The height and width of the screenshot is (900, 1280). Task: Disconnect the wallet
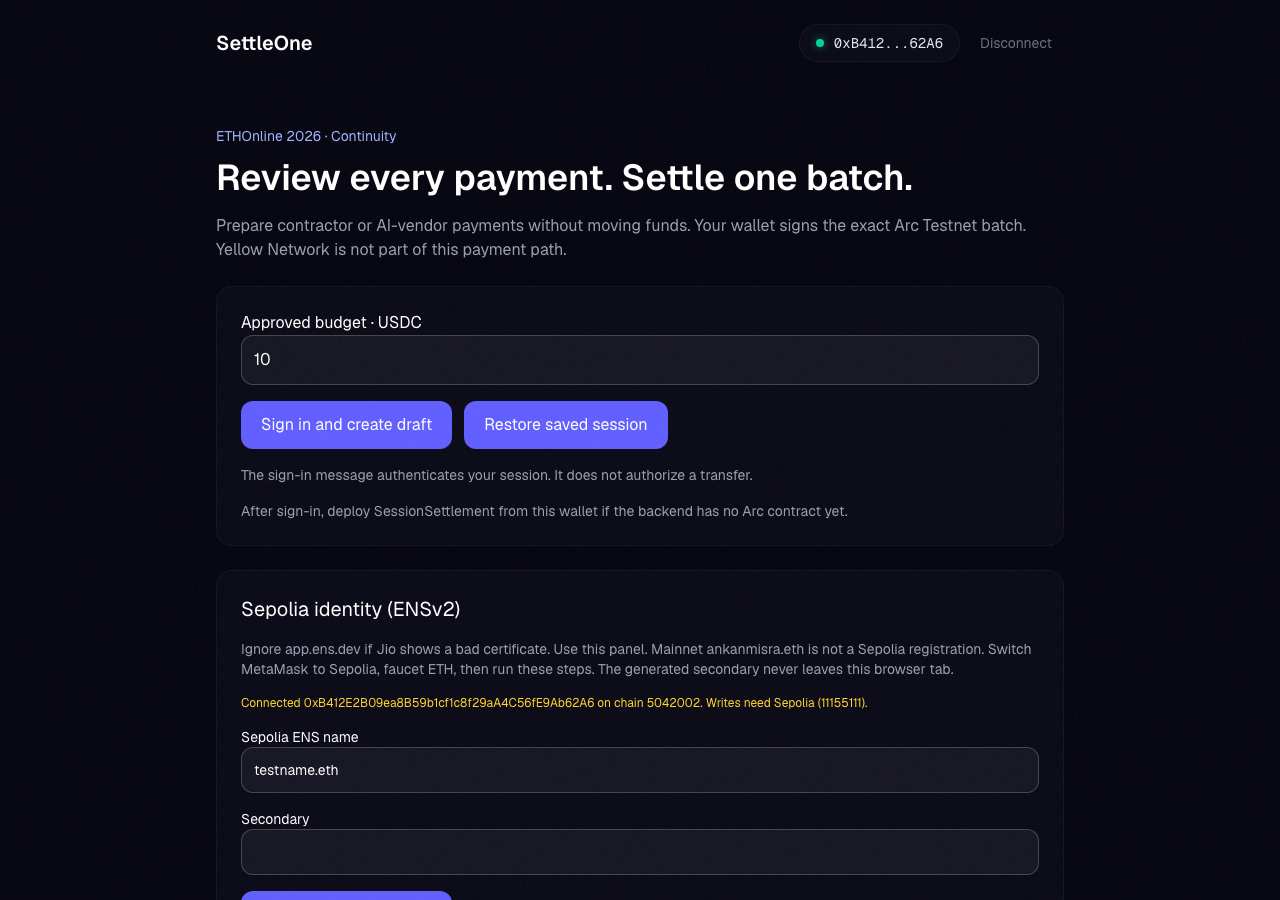(1016, 43)
